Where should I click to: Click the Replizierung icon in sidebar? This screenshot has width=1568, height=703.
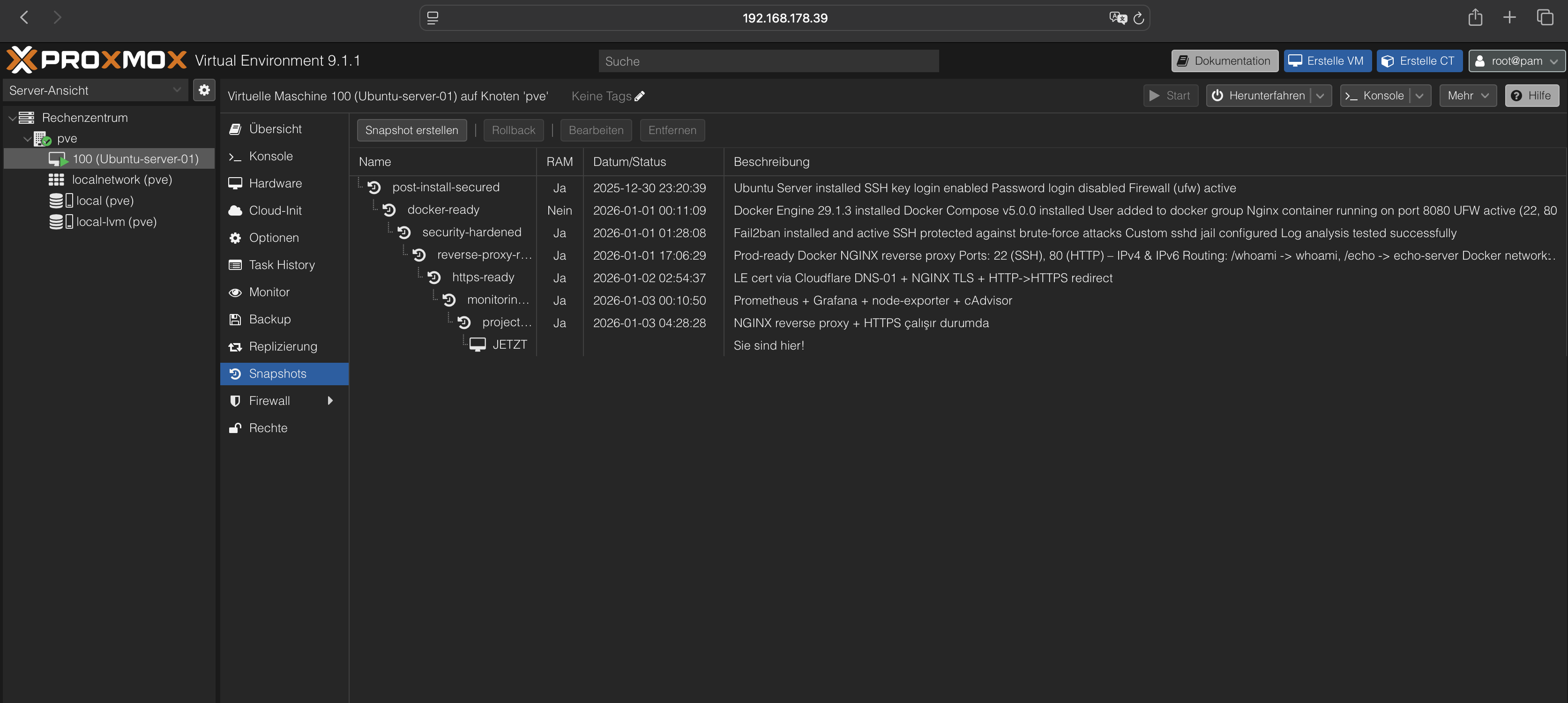pyautogui.click(x=236, y=346)
